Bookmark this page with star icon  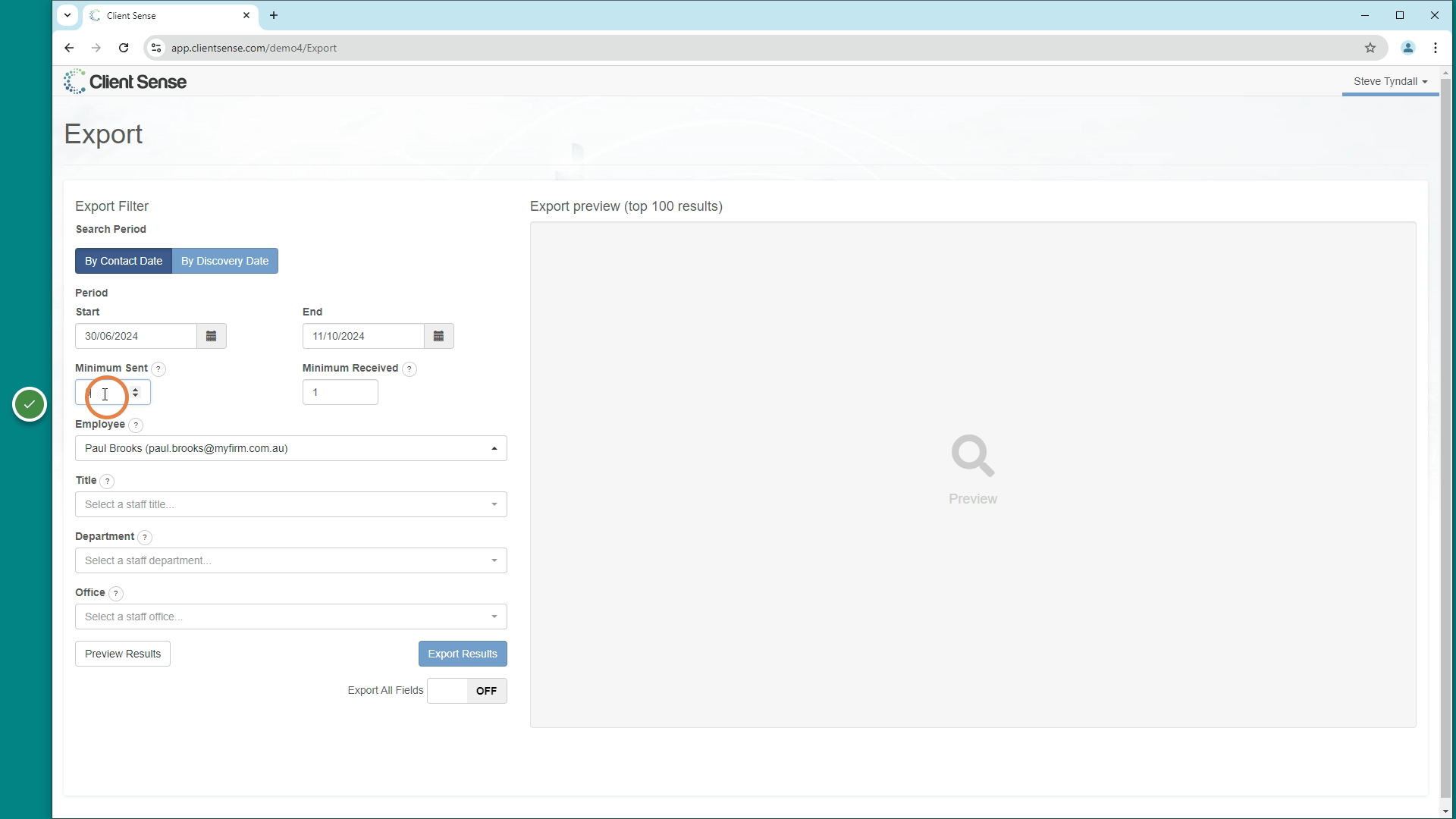tap(1370, 48)
